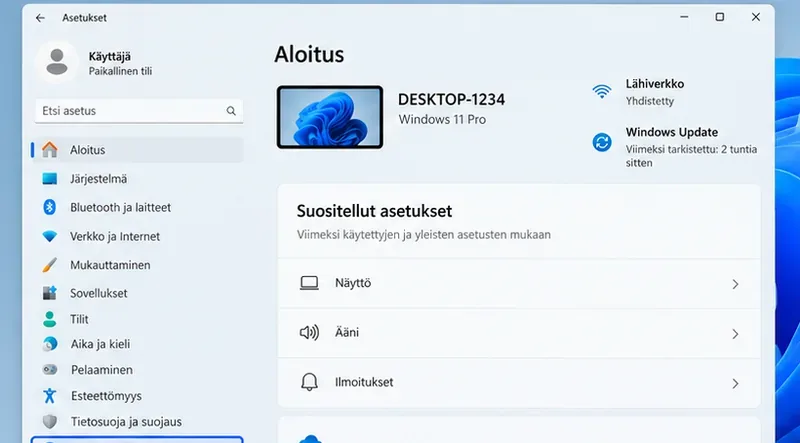Click the Aika ja kieli globe icon
This screenshot has height=443, width=800.
point(49,344)
